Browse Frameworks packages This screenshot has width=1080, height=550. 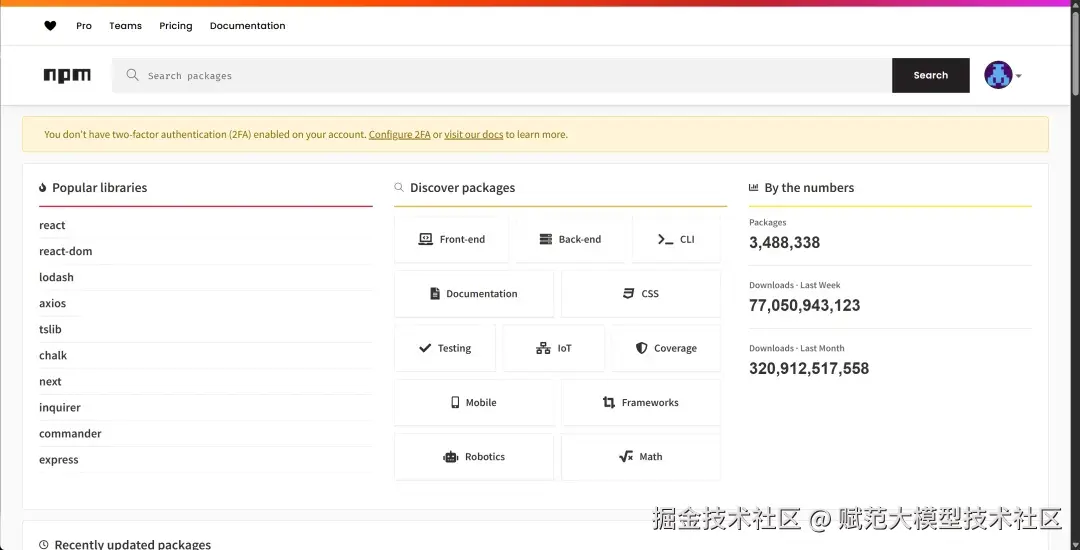click(x=641, y=402)
